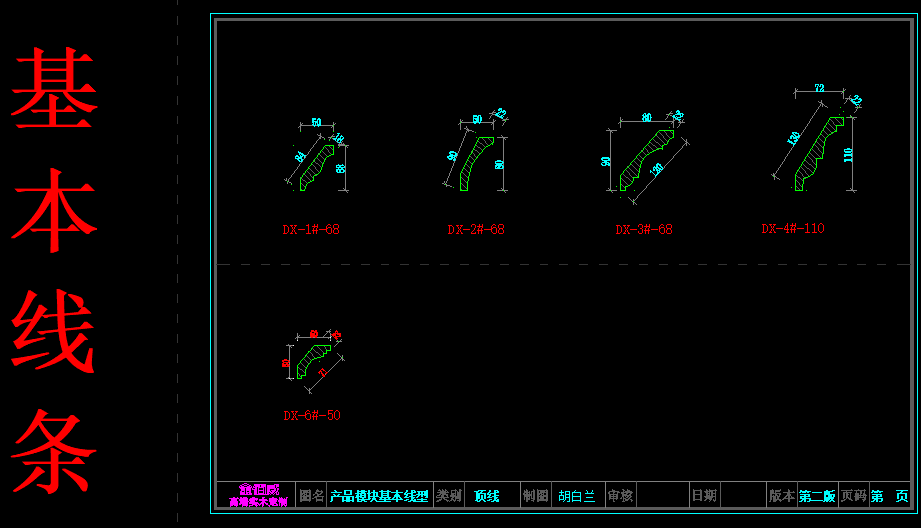The width and height of the screenshot is (921, 528).
Task: Click the red DX-2#-68 label
Action: 476,229
